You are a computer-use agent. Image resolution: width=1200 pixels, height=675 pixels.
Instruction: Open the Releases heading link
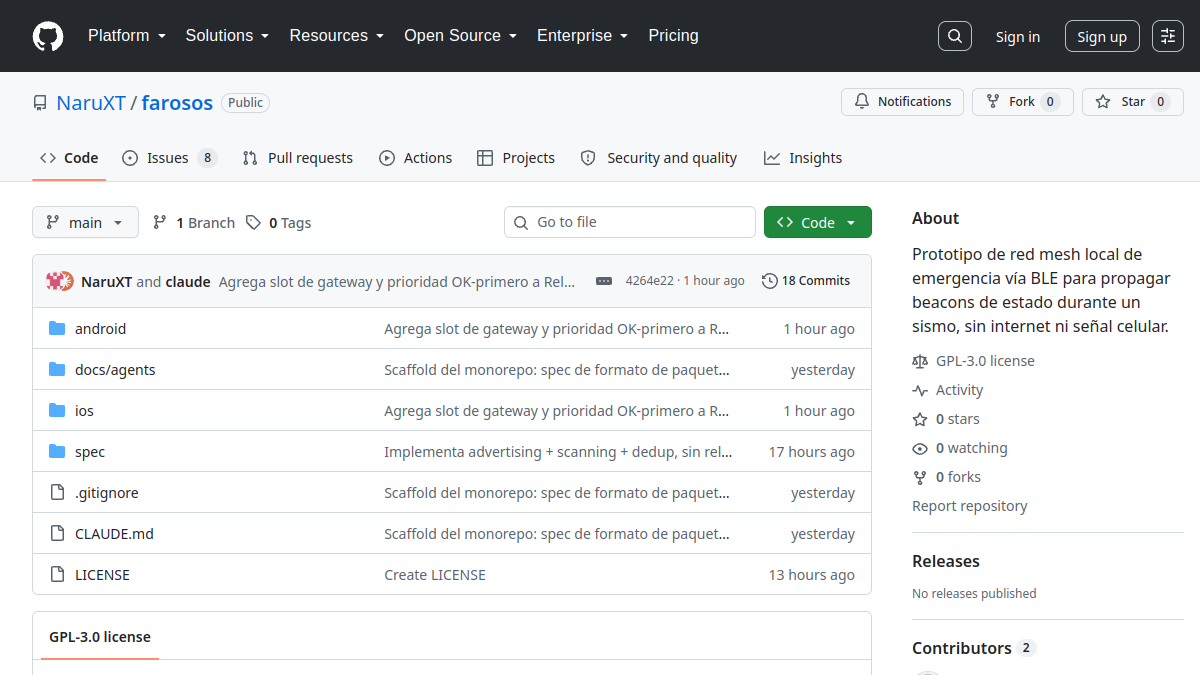click(946, 561)
